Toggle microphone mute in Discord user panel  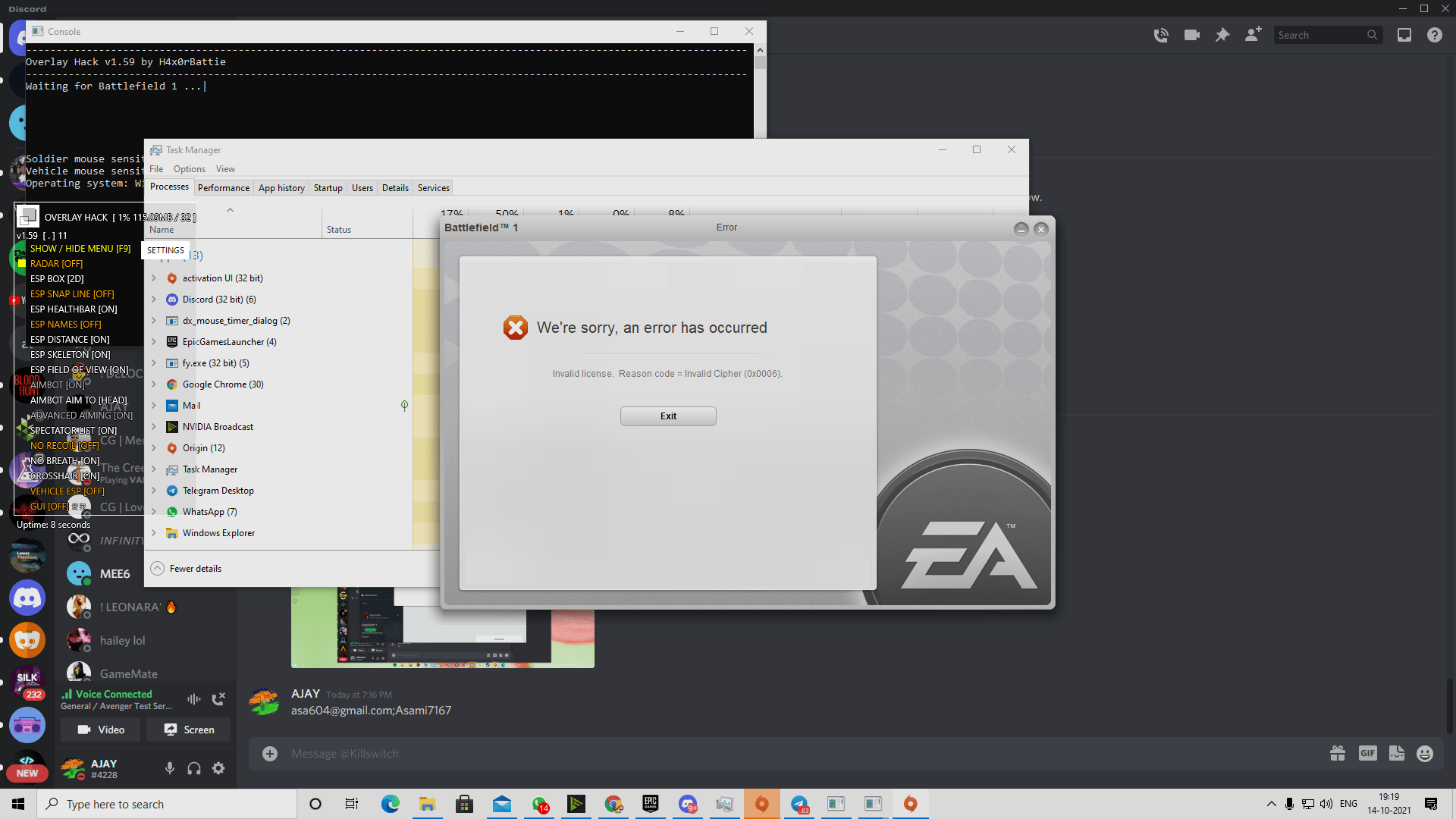tap(170, 768)
